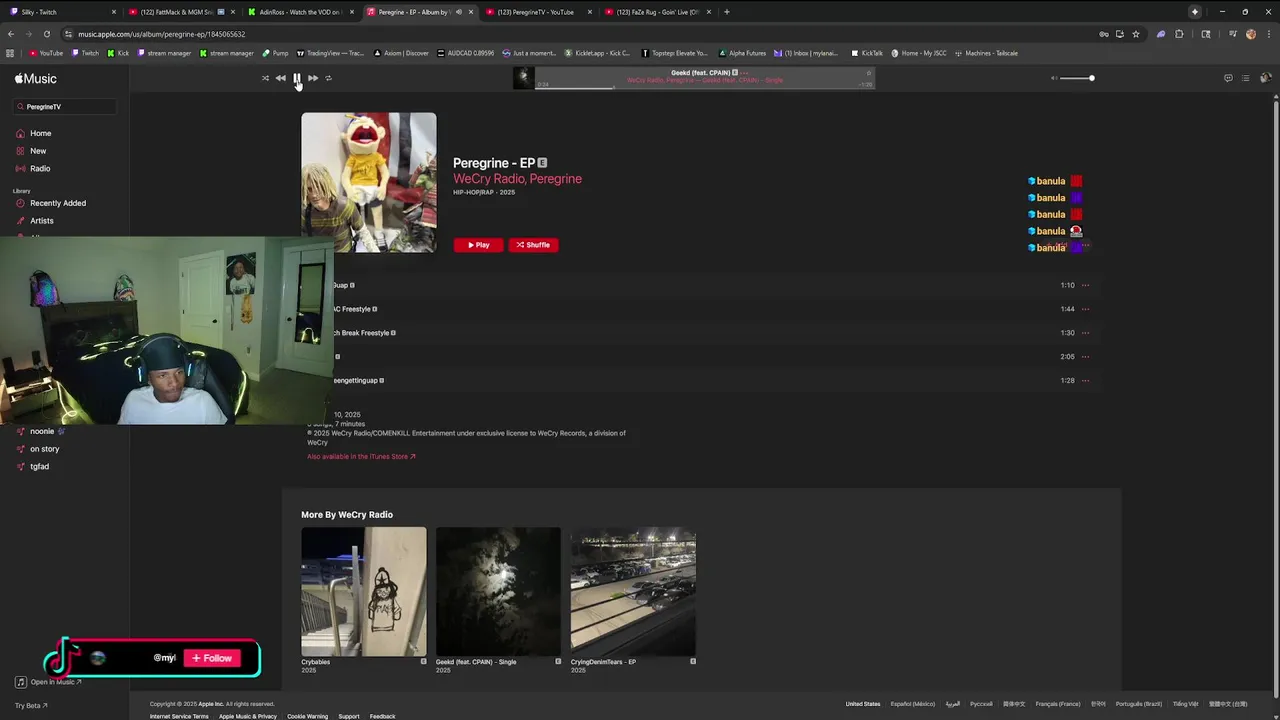Open the playing next queue icon

tap(1245, 78)
